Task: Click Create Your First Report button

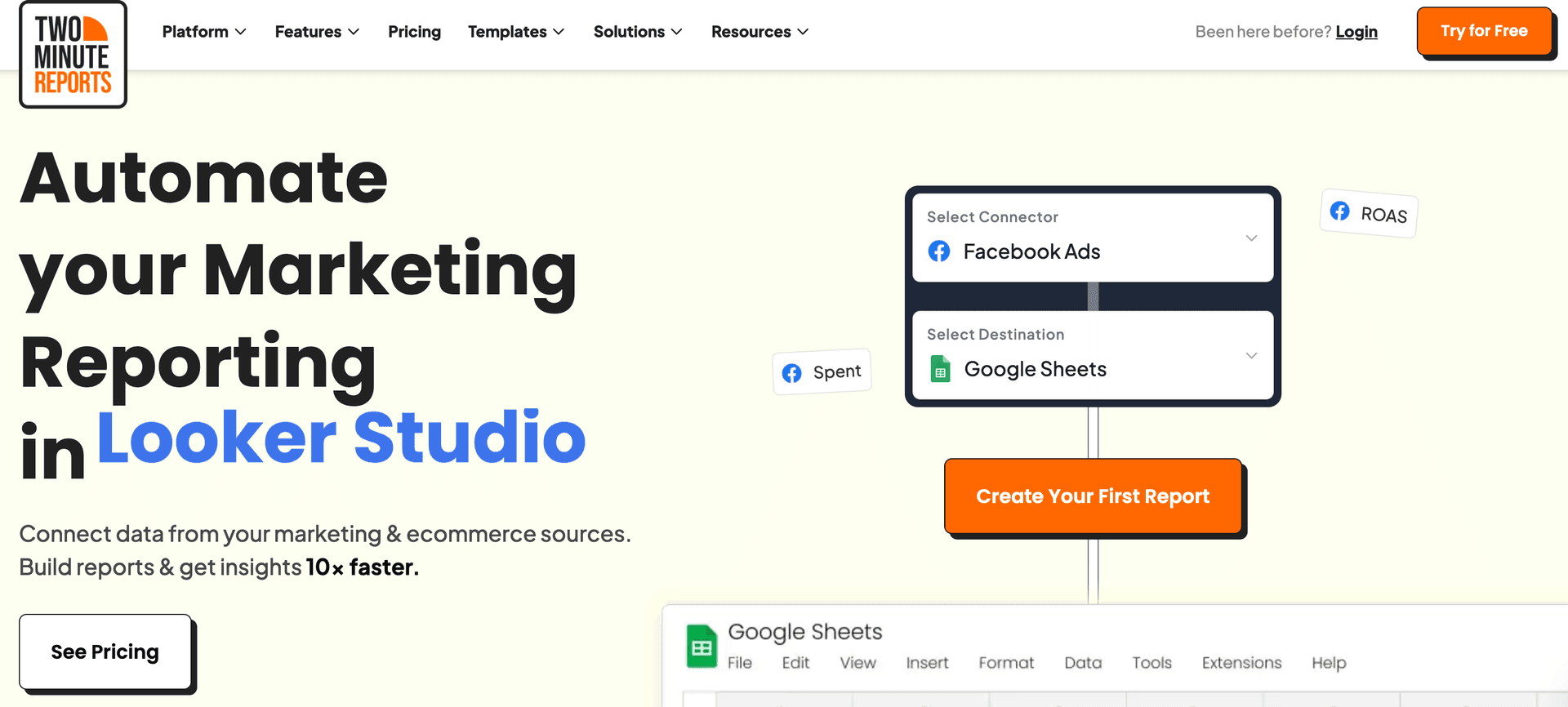Action: [x=1093, y=496]
